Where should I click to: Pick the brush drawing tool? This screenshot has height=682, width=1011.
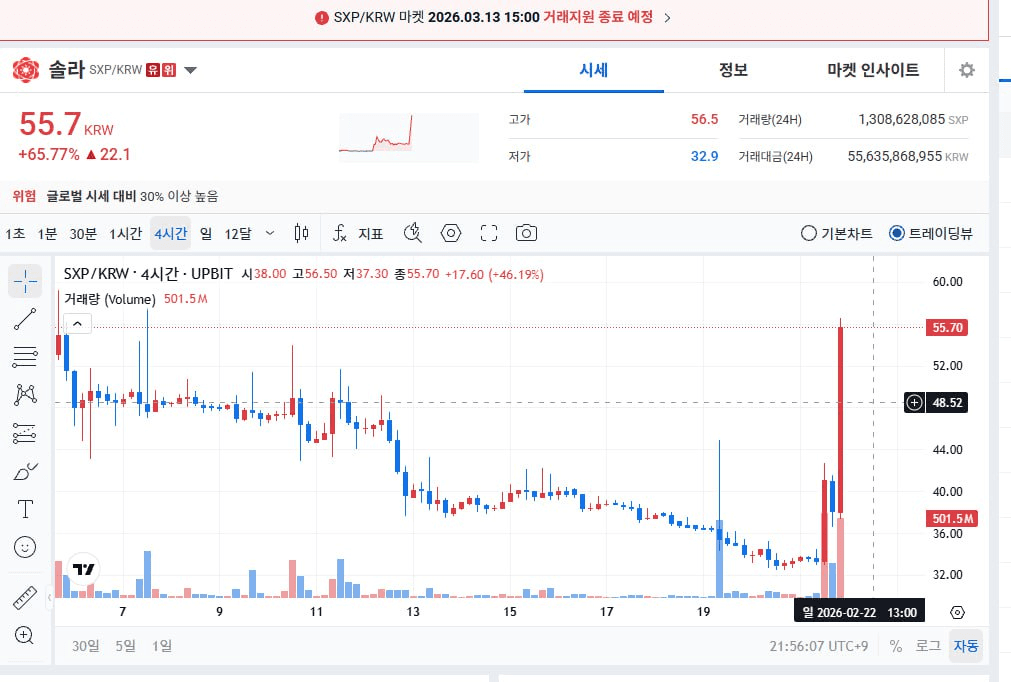(25, 471)
